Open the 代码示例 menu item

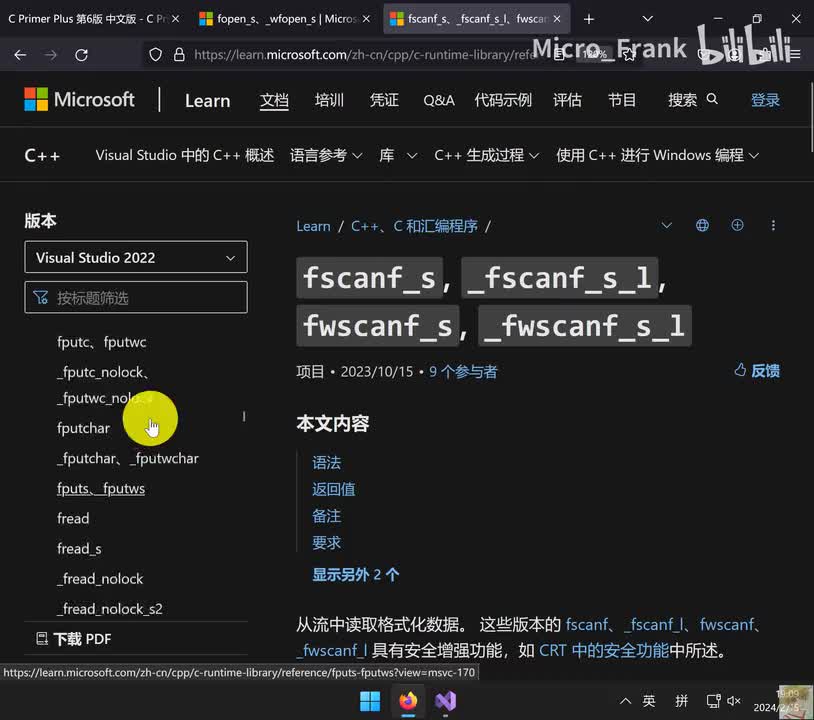coord(503,100)
